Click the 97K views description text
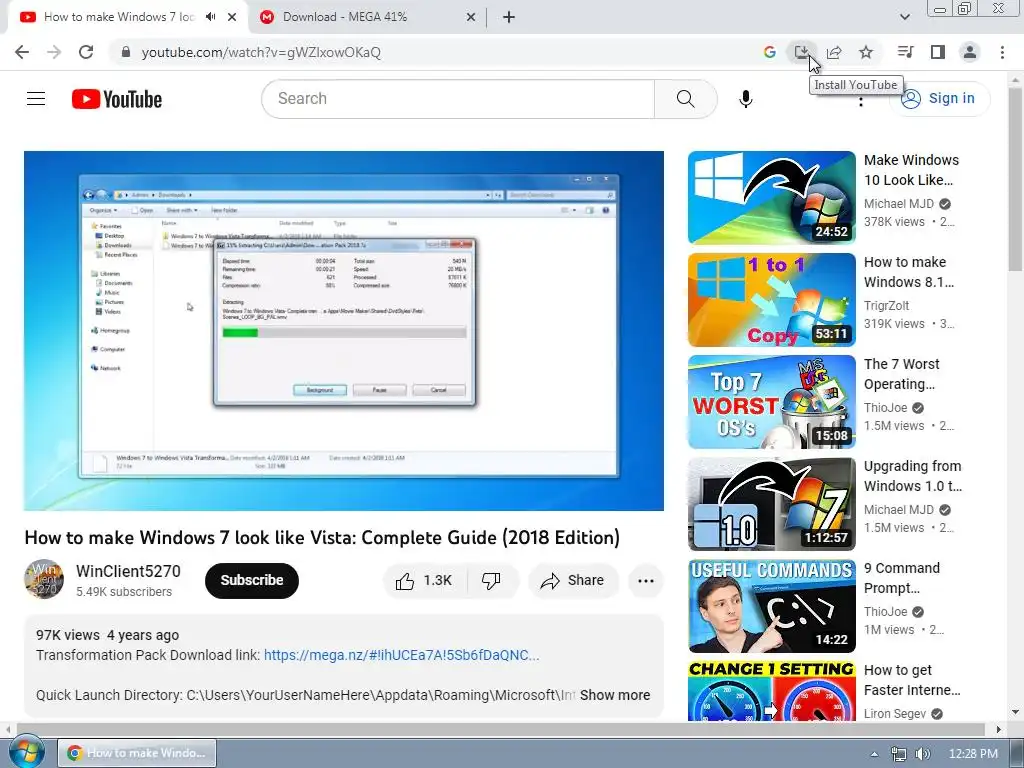 [67, 635]
